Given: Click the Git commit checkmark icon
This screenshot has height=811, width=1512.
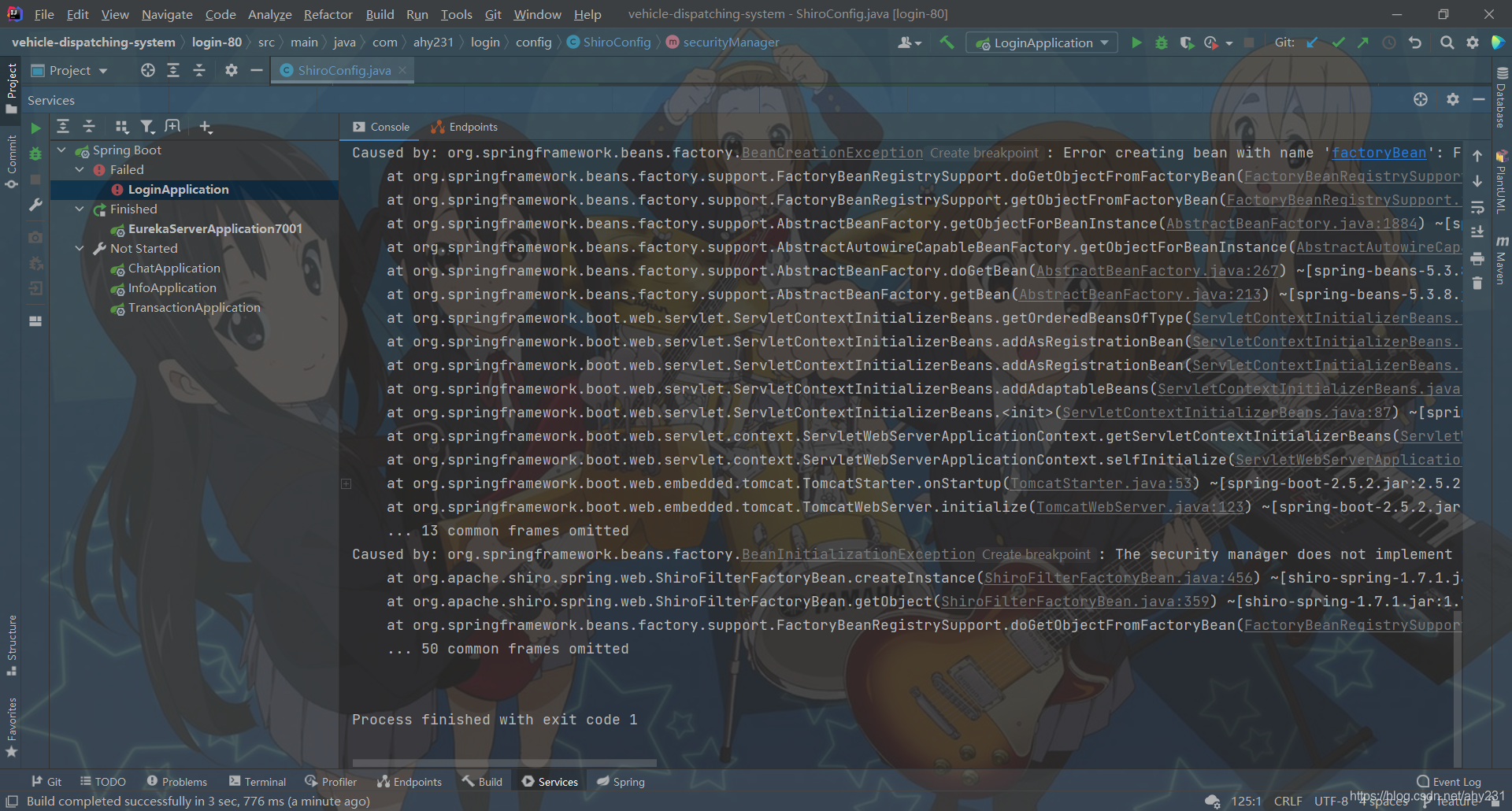Looking at the screenshot, I should (x=1338, y=43).
